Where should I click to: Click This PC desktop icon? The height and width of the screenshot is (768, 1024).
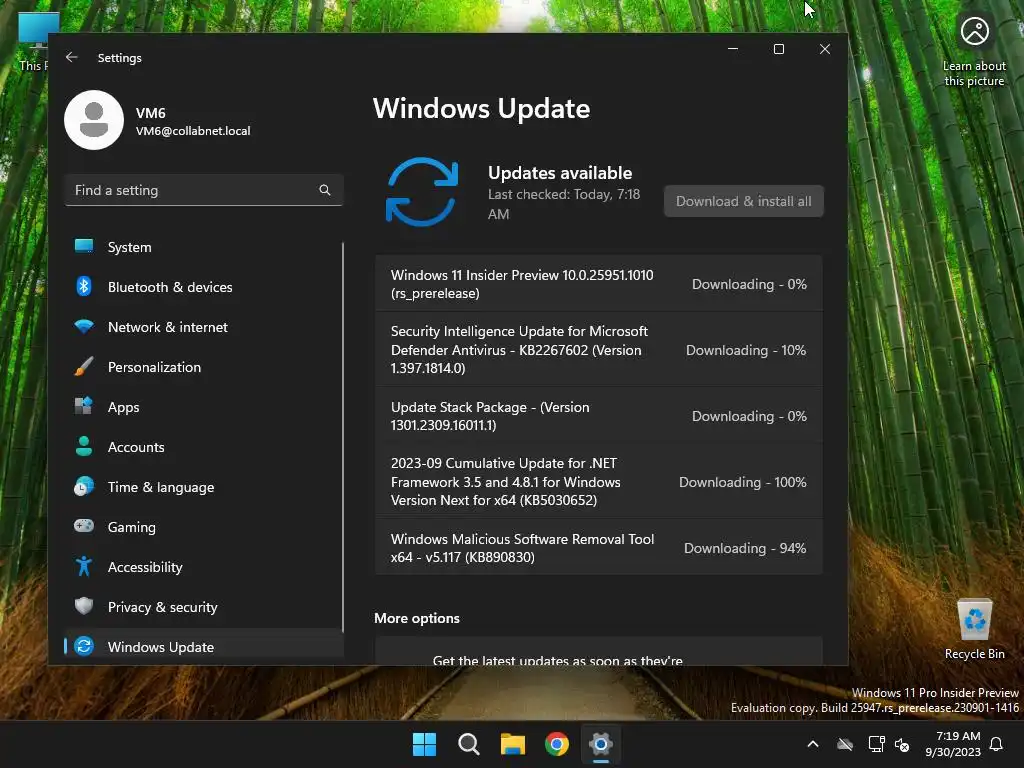click(x=33, y=40)
